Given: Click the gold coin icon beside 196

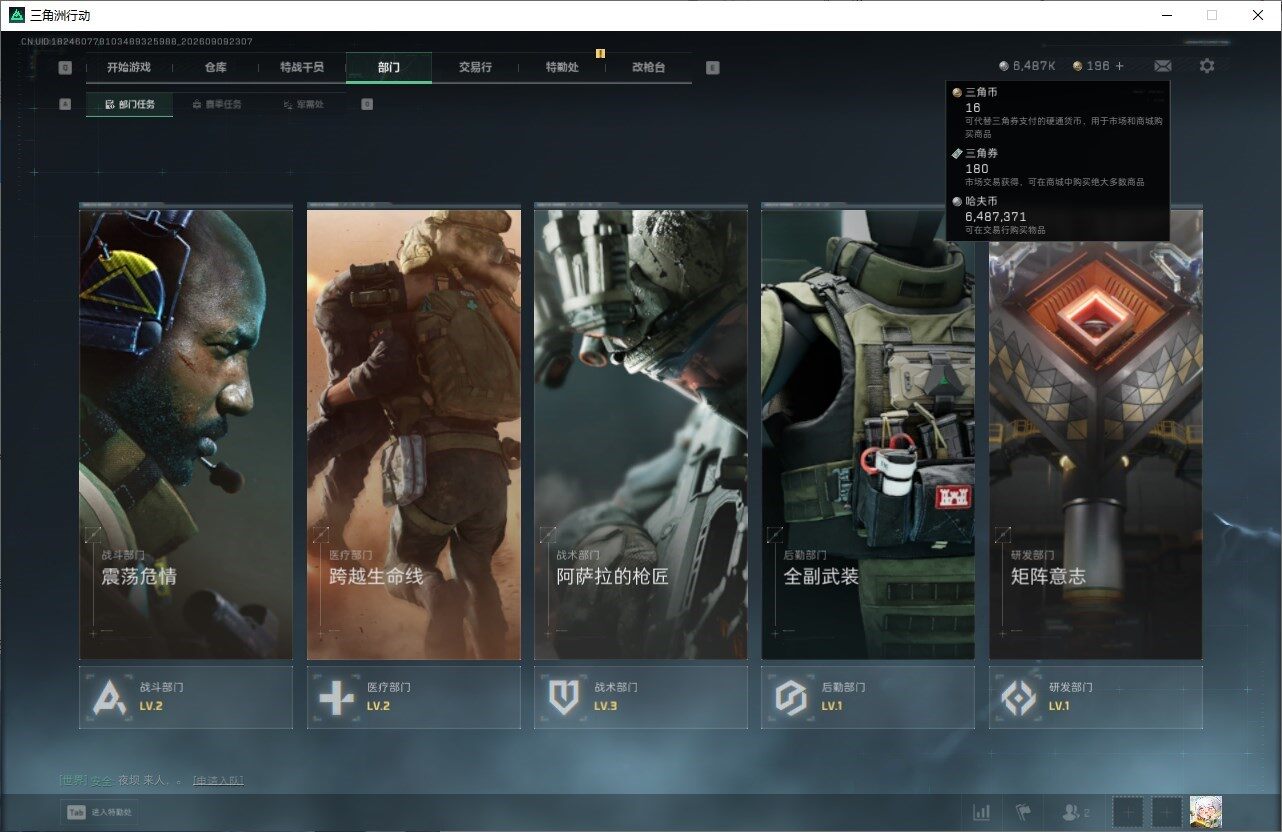Looking at the screenshot, I should [x=1077, y=66].
